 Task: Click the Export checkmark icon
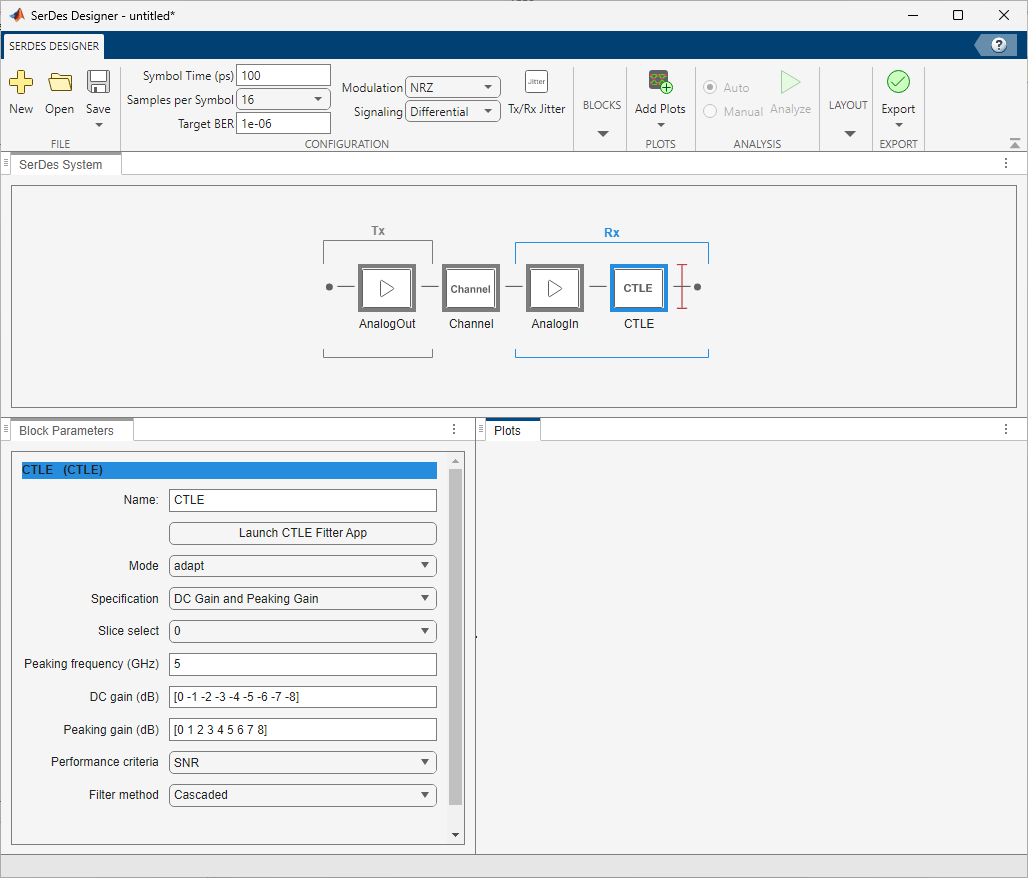coord(897,83)
